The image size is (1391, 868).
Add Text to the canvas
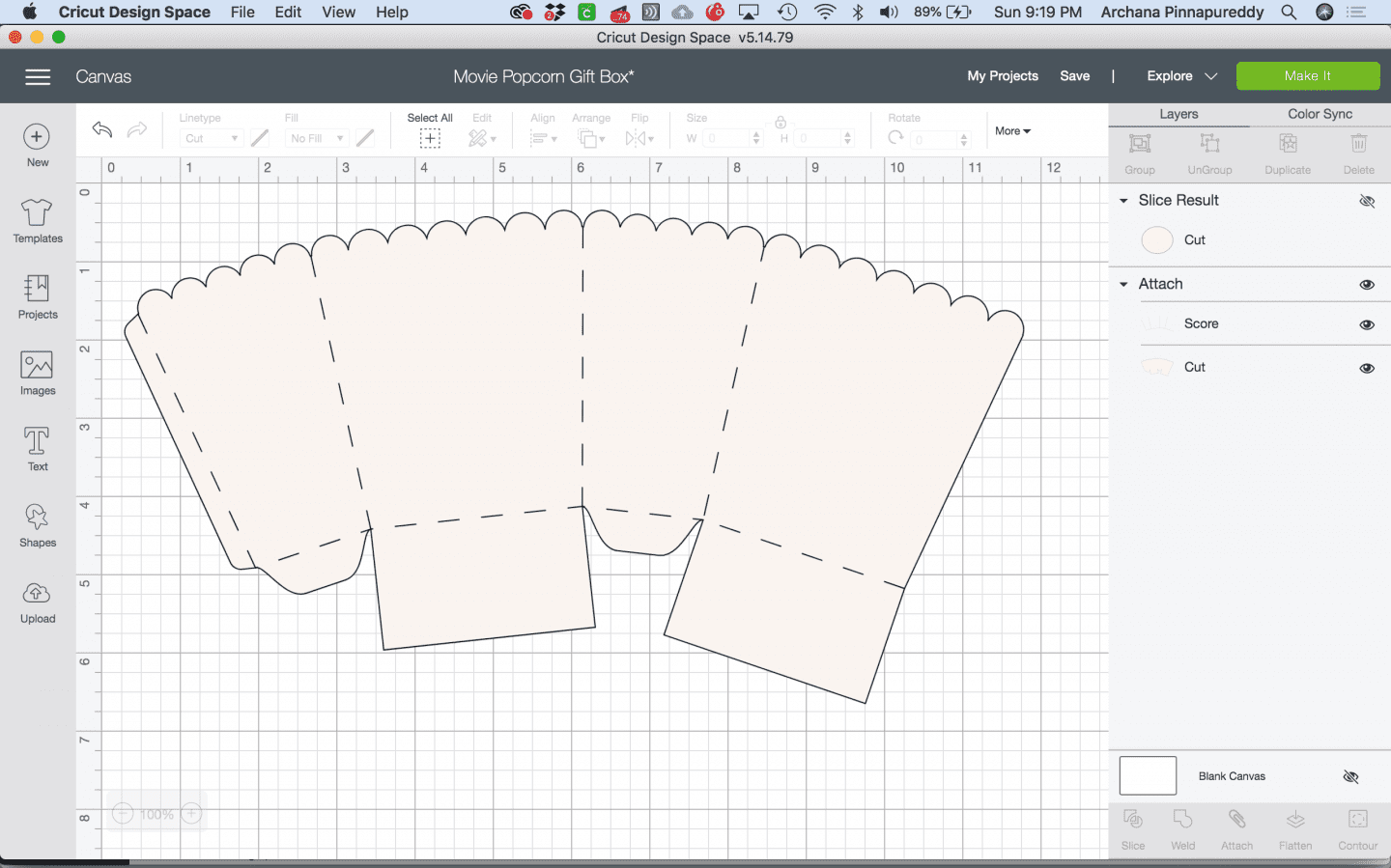pos(38,449)
